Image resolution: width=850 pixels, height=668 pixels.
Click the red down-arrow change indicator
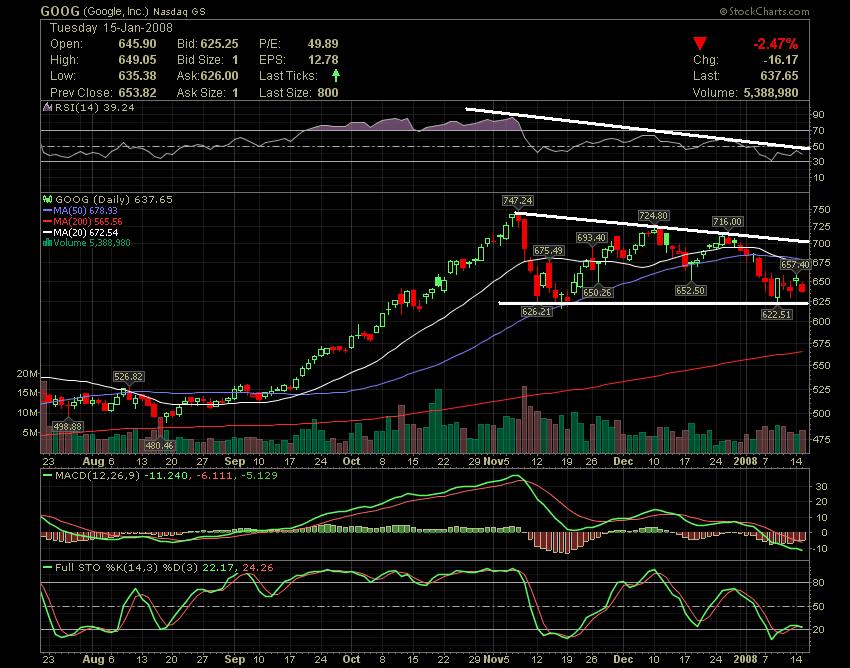coord(699,44)
